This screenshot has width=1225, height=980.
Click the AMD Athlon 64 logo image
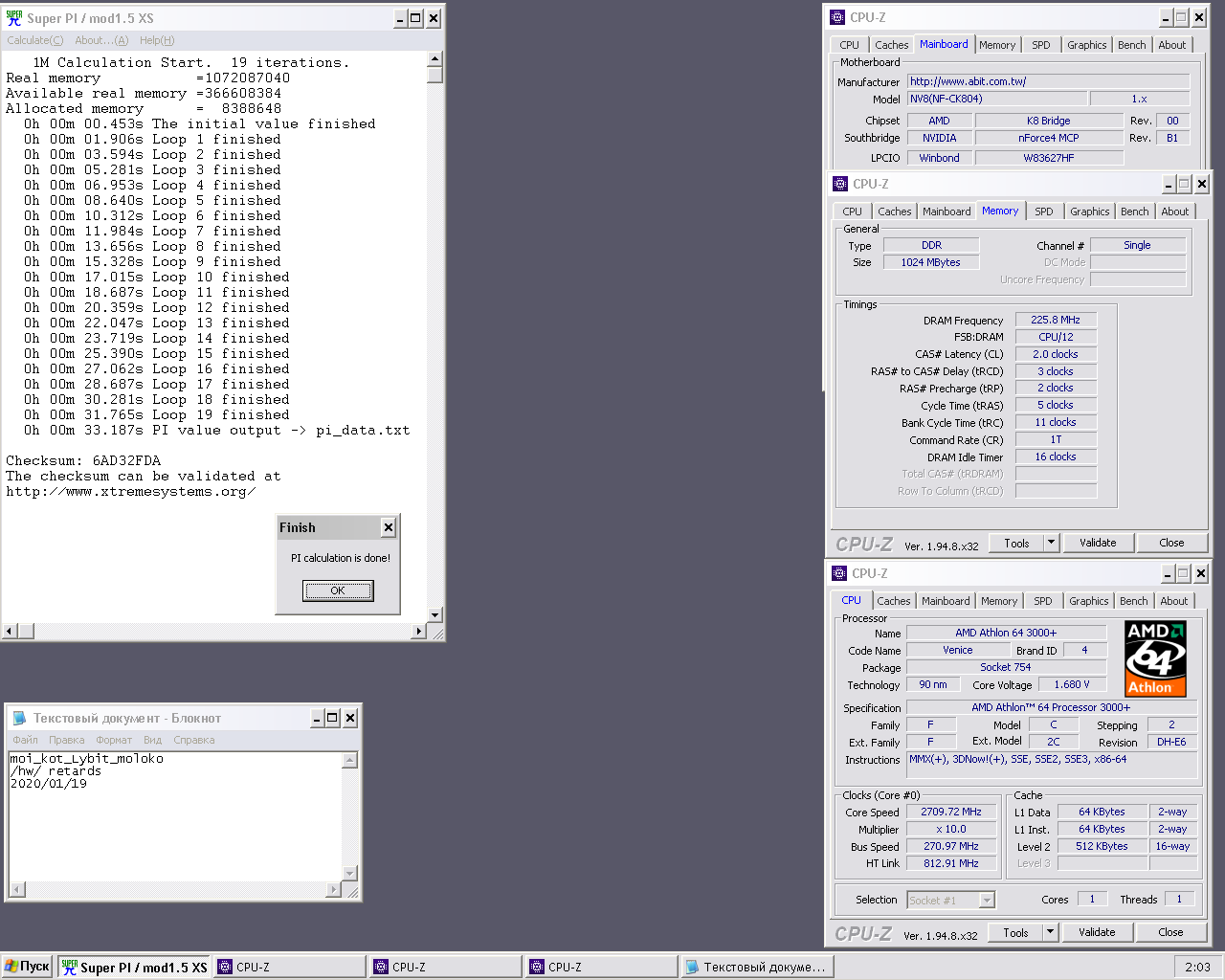coord(1156,659)
